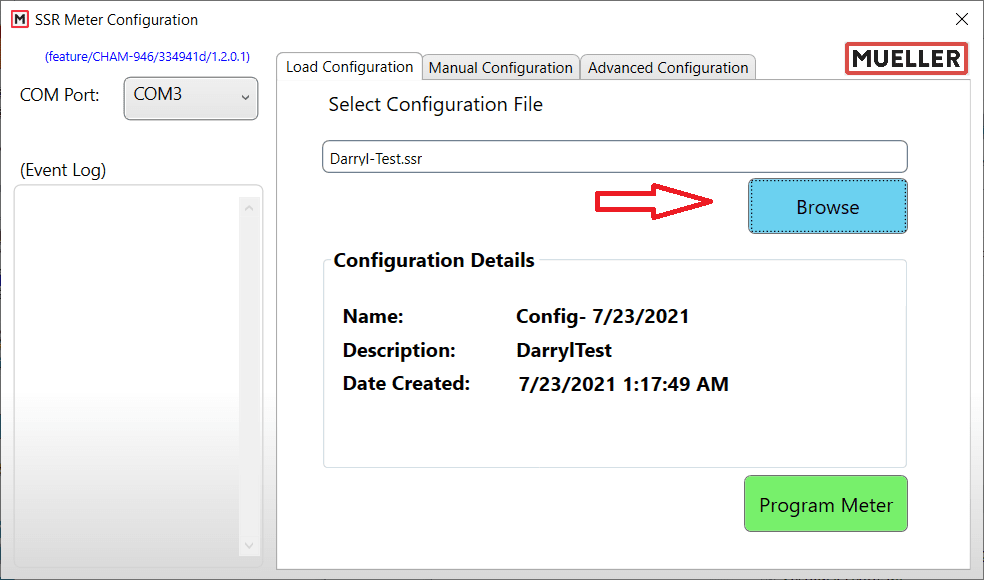The image size is (984, 580).
Task: Click the SSR Meter Configuration app icon
Action: 19,19
